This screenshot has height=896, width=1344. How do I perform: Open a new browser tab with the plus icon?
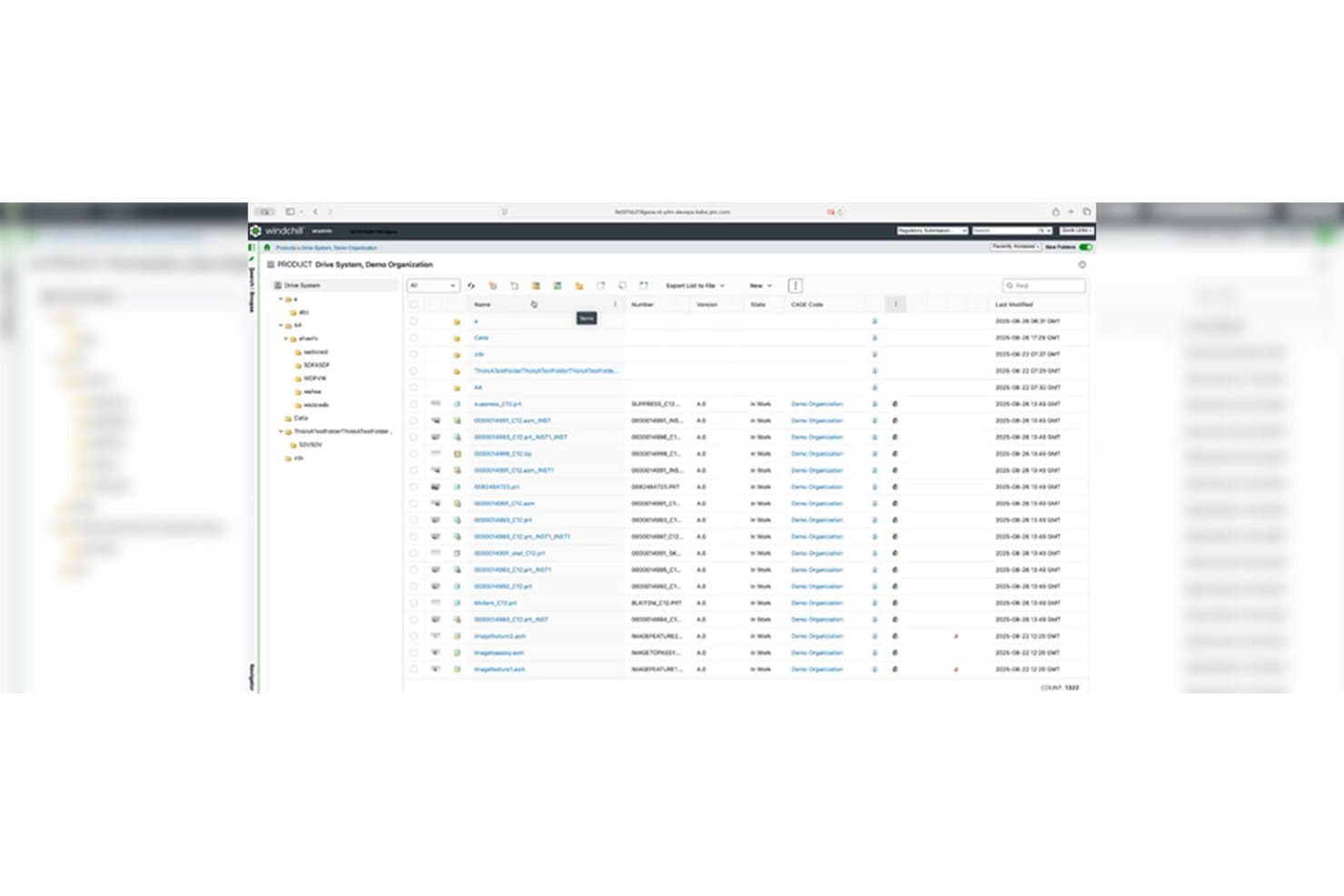(x=1071, y=212)
